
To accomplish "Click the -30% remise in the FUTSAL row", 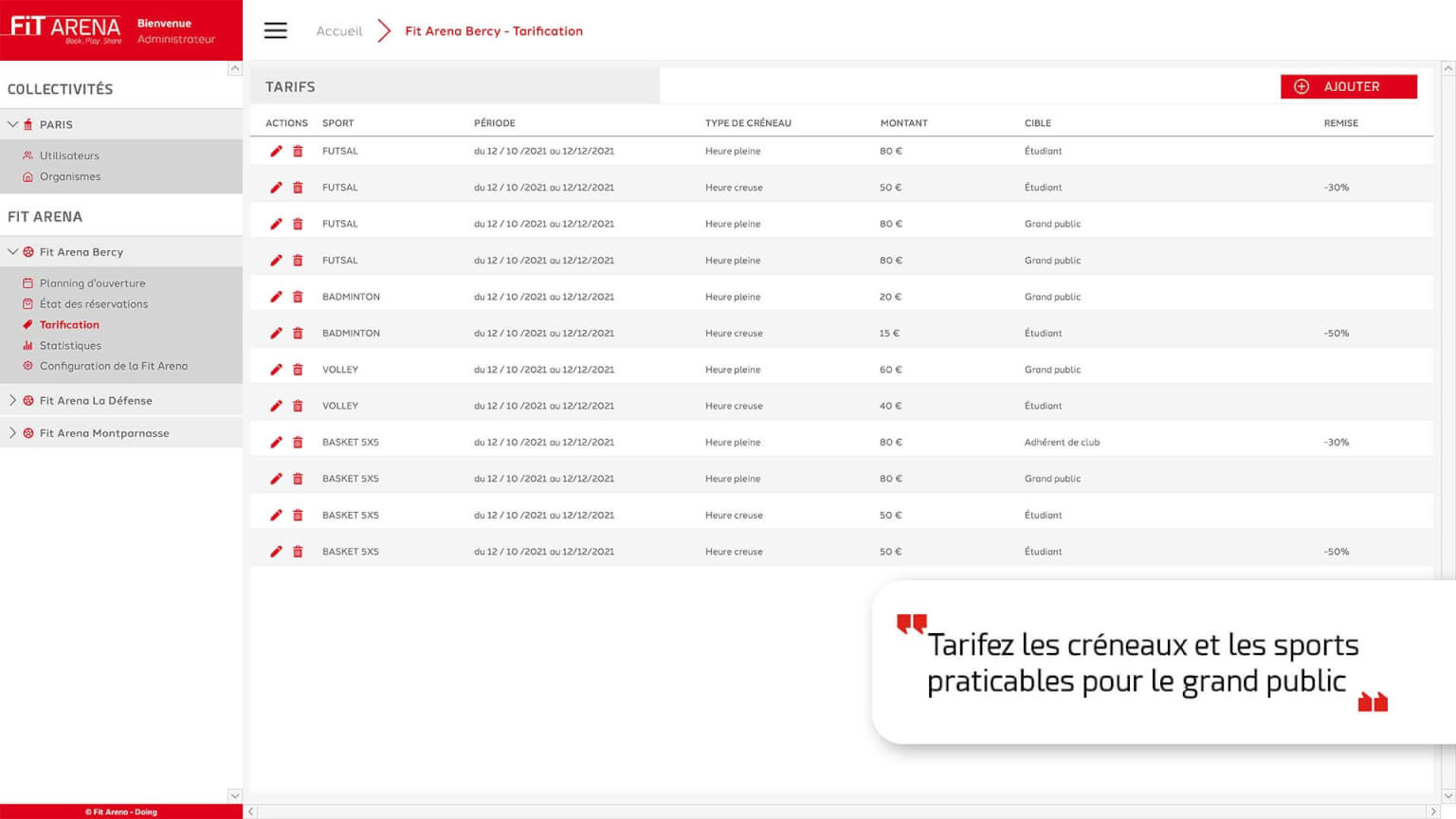I will 1337,188.
